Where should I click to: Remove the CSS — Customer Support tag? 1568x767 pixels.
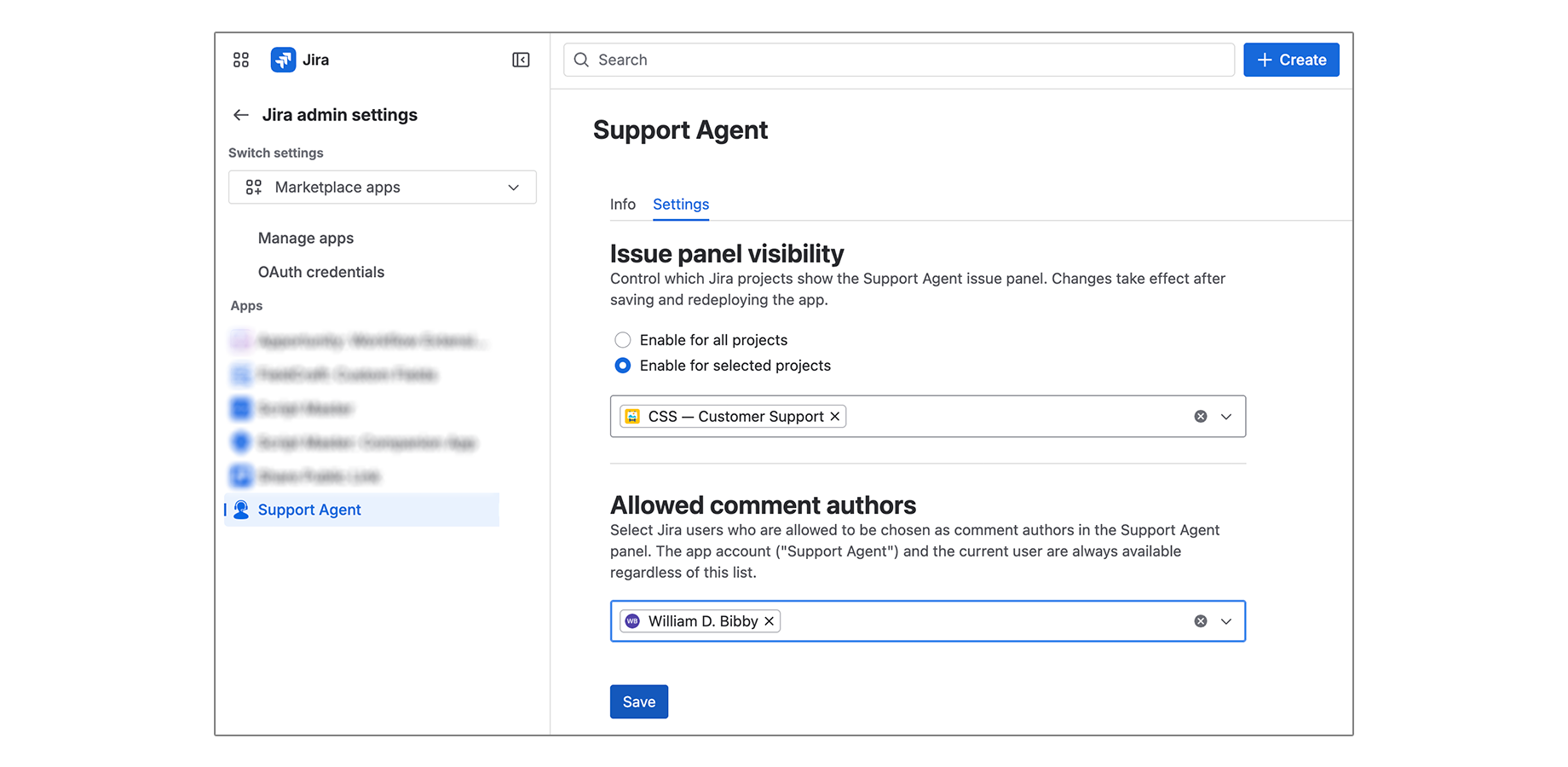pyautogui.click(x=835, y=417)
